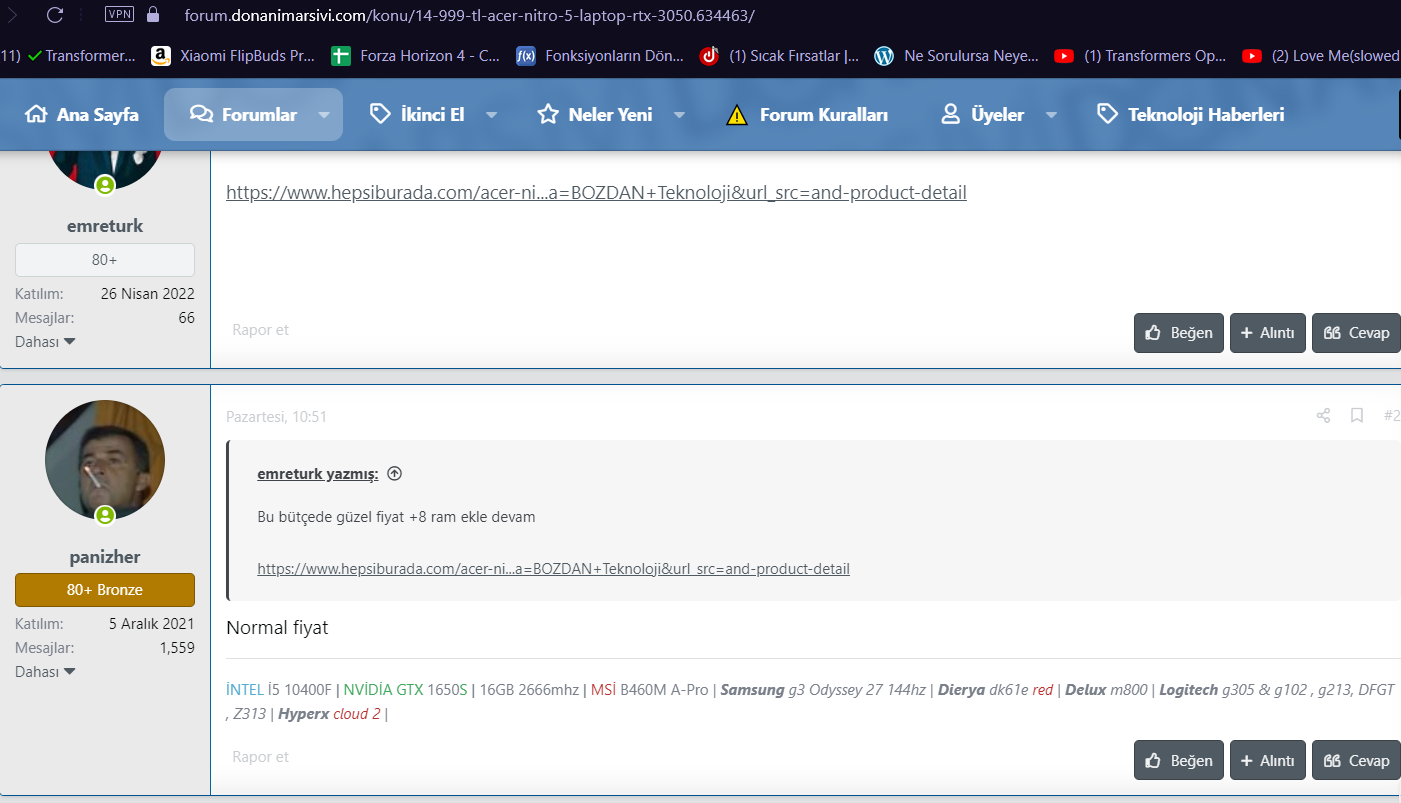This screenshot has height=803, width=1401.
Task: Expand the İkinci El dropdown arrow
Action: click(x=491, y=115)
